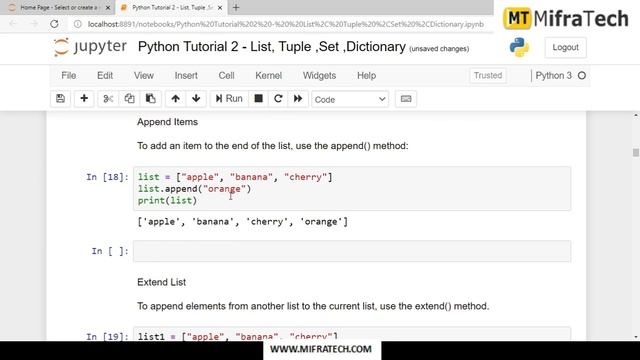Insert a cell below with plus icon

point(84,99)
